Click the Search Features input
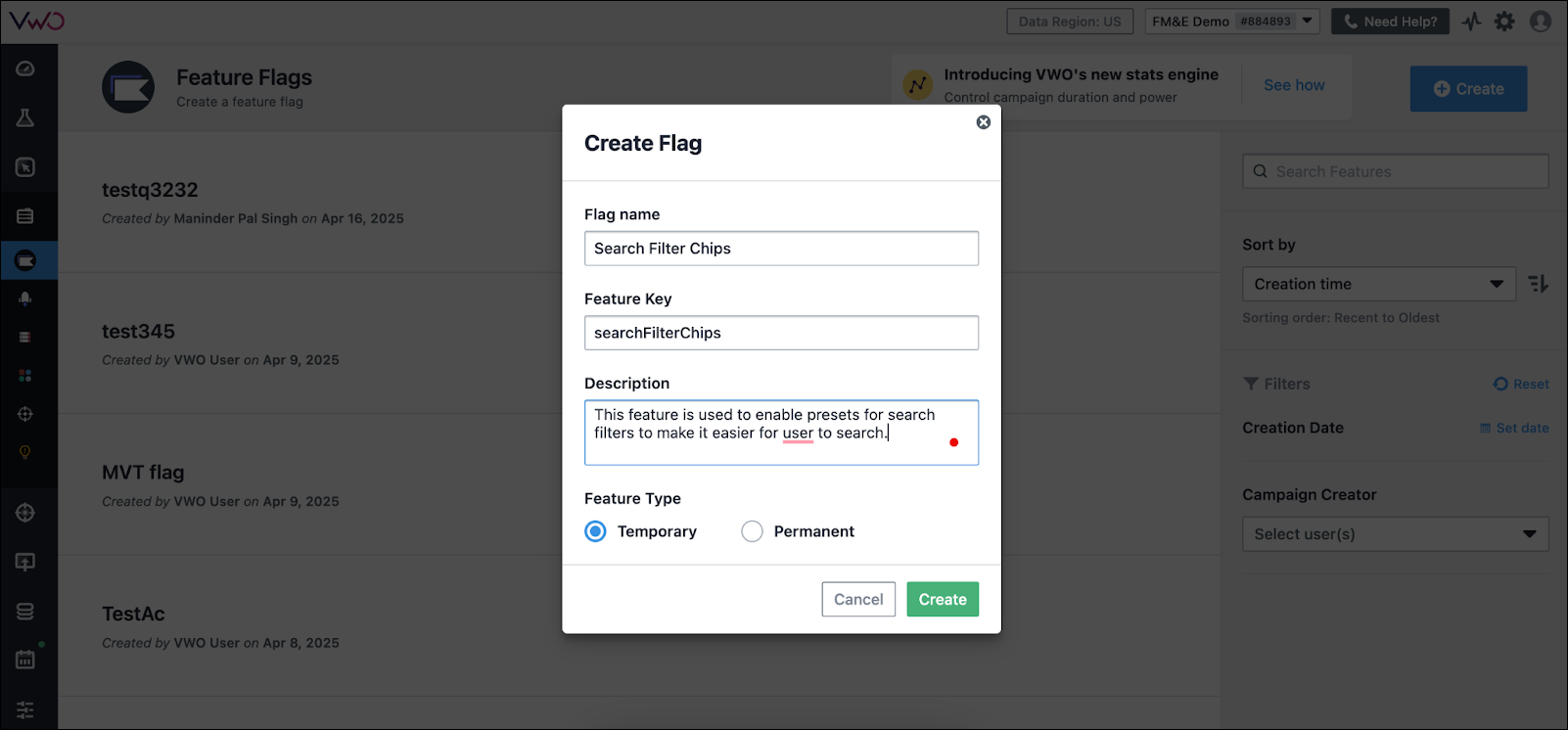Viewport: 1568px width, 730px height. pos(1396,171)
